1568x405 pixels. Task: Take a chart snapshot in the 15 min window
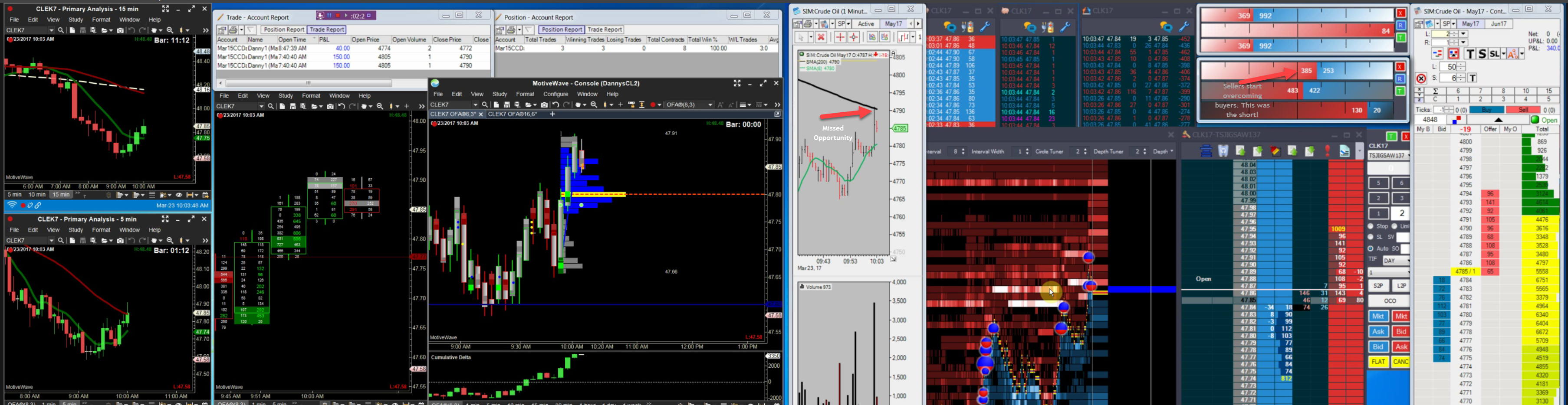[x=120, y=30]
